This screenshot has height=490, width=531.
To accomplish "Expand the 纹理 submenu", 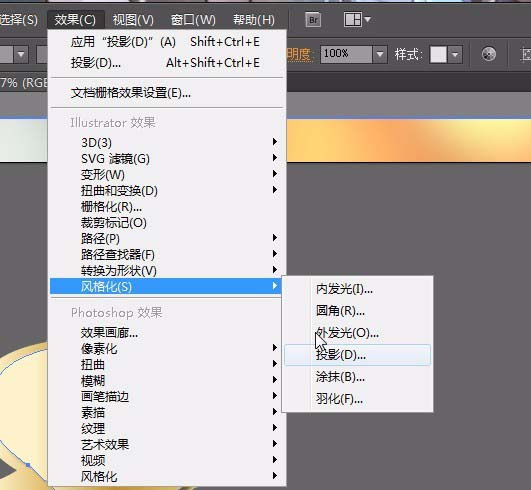I will pyautogui.click(x=166, y=428).
